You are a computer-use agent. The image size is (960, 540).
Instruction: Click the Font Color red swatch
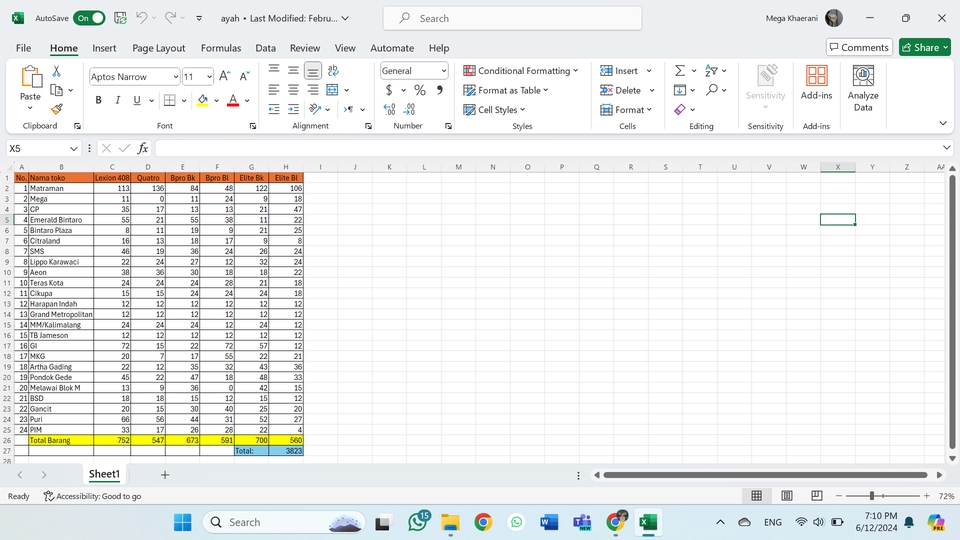pos(233,100)
